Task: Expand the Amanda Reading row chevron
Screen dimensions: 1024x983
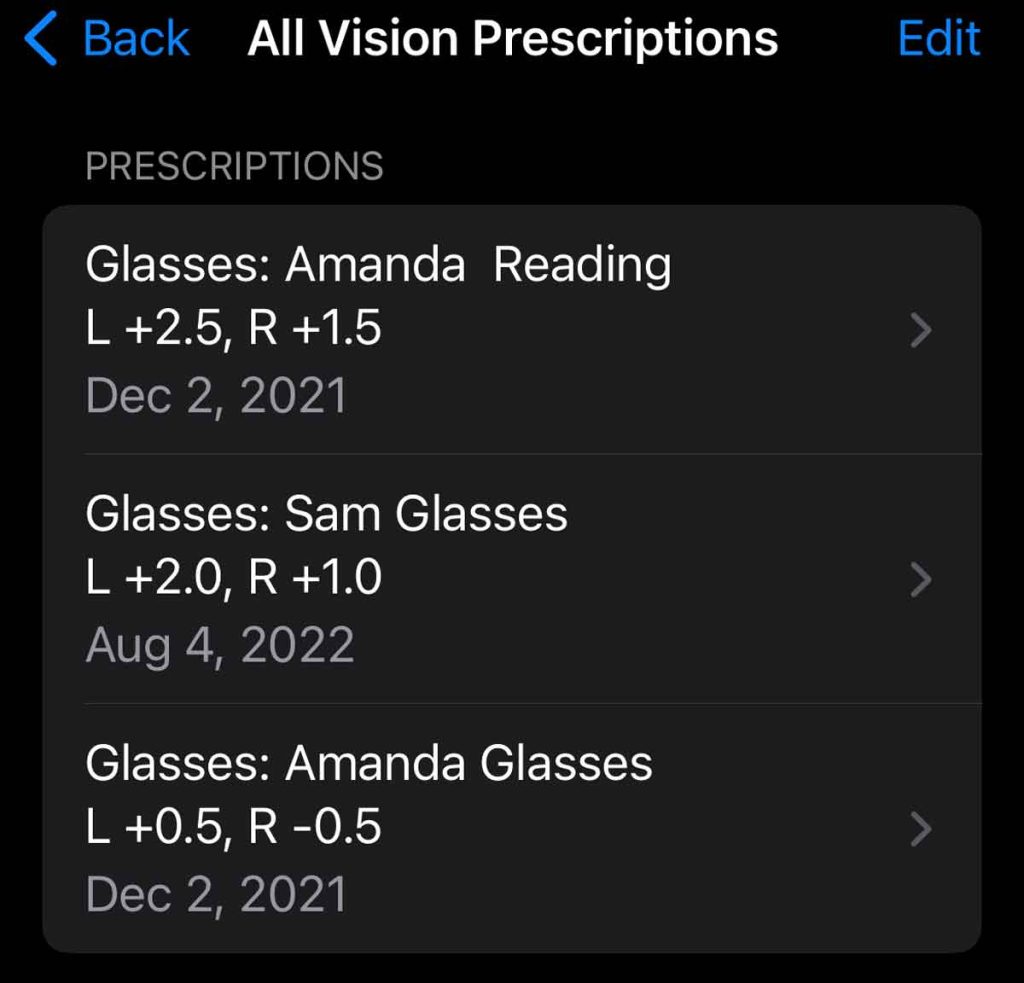Action: click(922, 330)
